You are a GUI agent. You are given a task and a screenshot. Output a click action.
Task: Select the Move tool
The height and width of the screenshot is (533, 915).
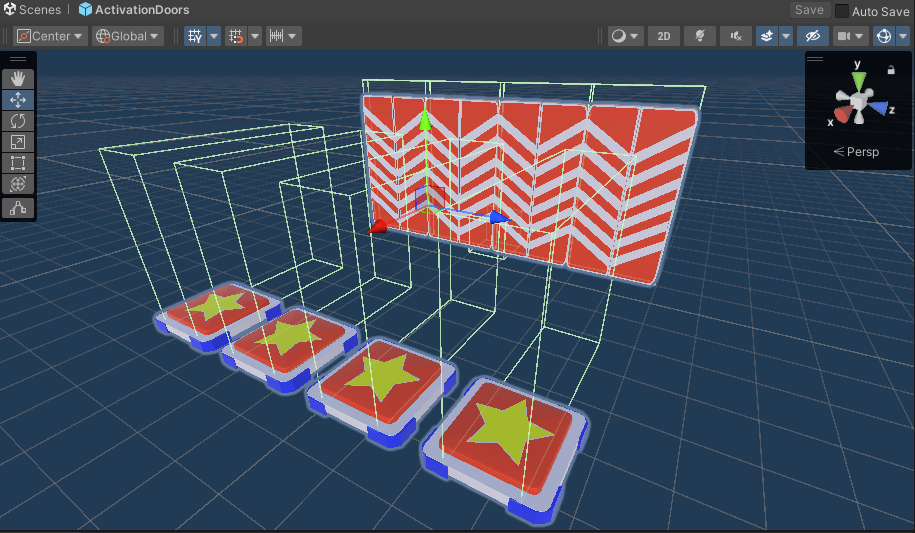[18, 100]
